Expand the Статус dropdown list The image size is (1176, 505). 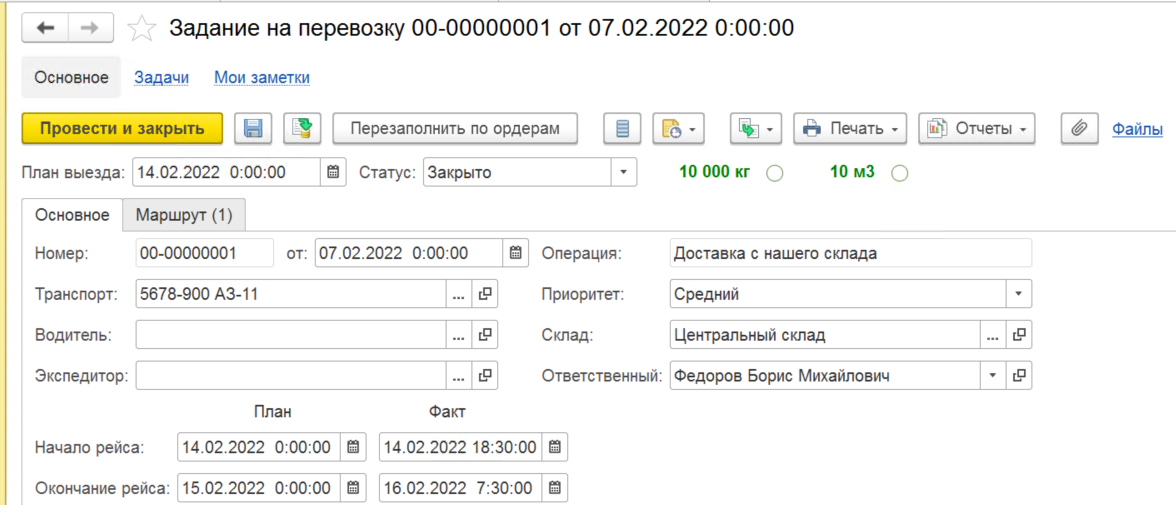(624, 172)
